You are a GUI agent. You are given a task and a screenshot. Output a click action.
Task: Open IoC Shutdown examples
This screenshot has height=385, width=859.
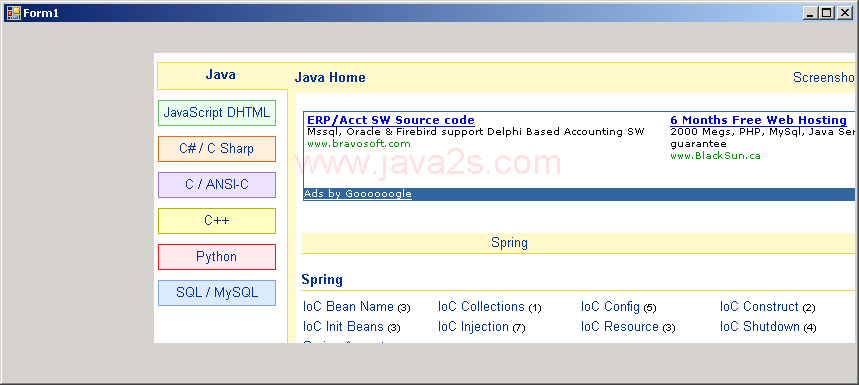coord(760,327)
